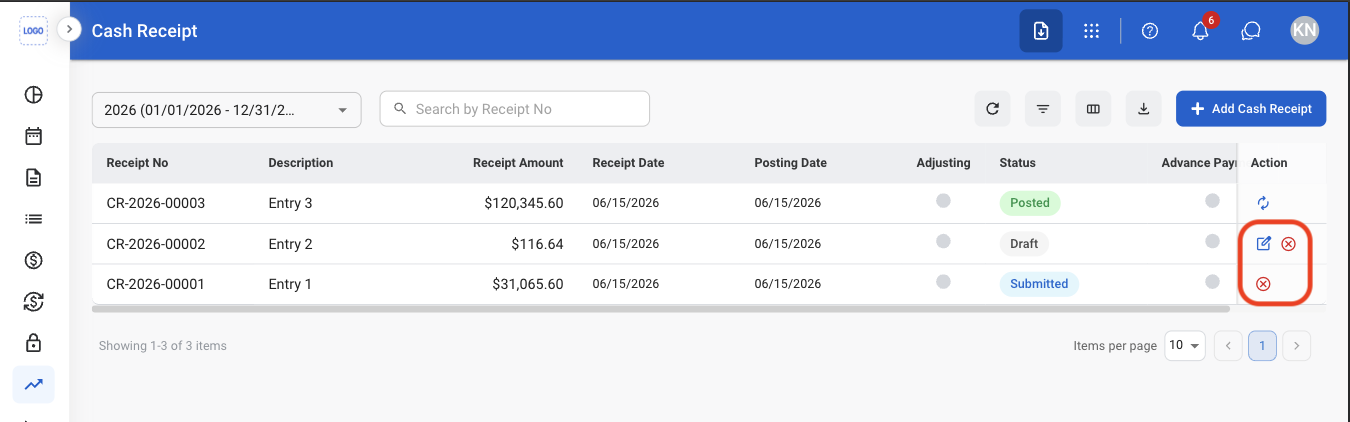Cancel receipt CR-2026-00001 with red X
The height and width of the screenshot is (422, 1350).
pos(1263,284)
